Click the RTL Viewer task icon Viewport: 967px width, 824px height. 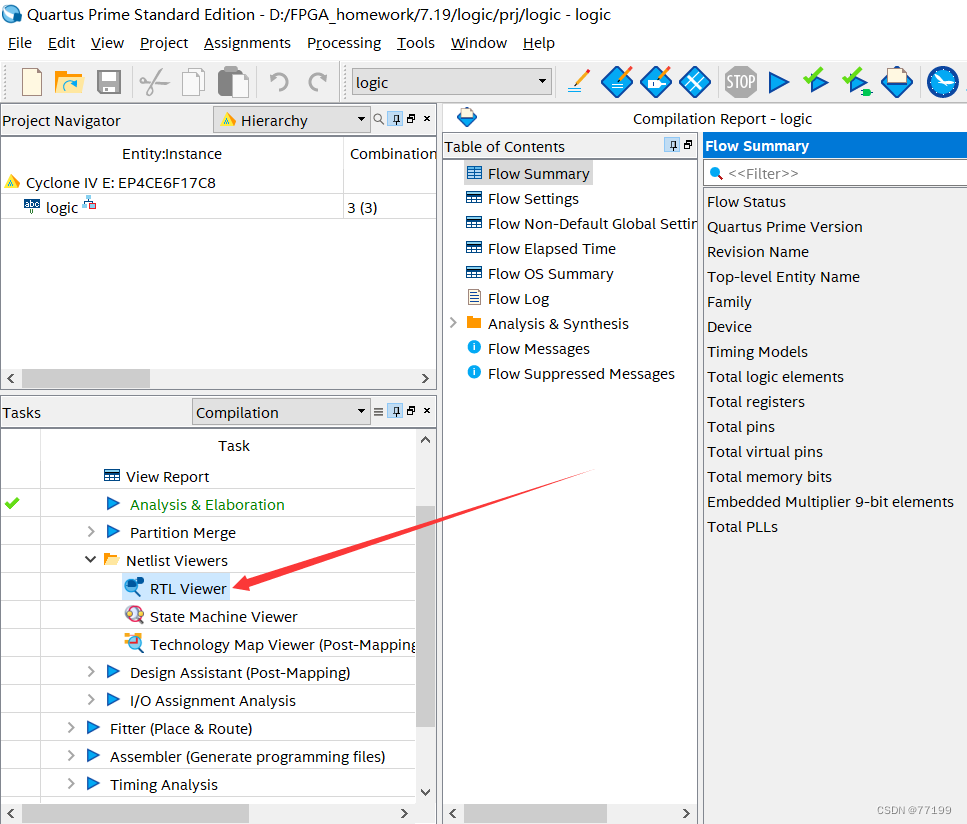click(134, 587)
